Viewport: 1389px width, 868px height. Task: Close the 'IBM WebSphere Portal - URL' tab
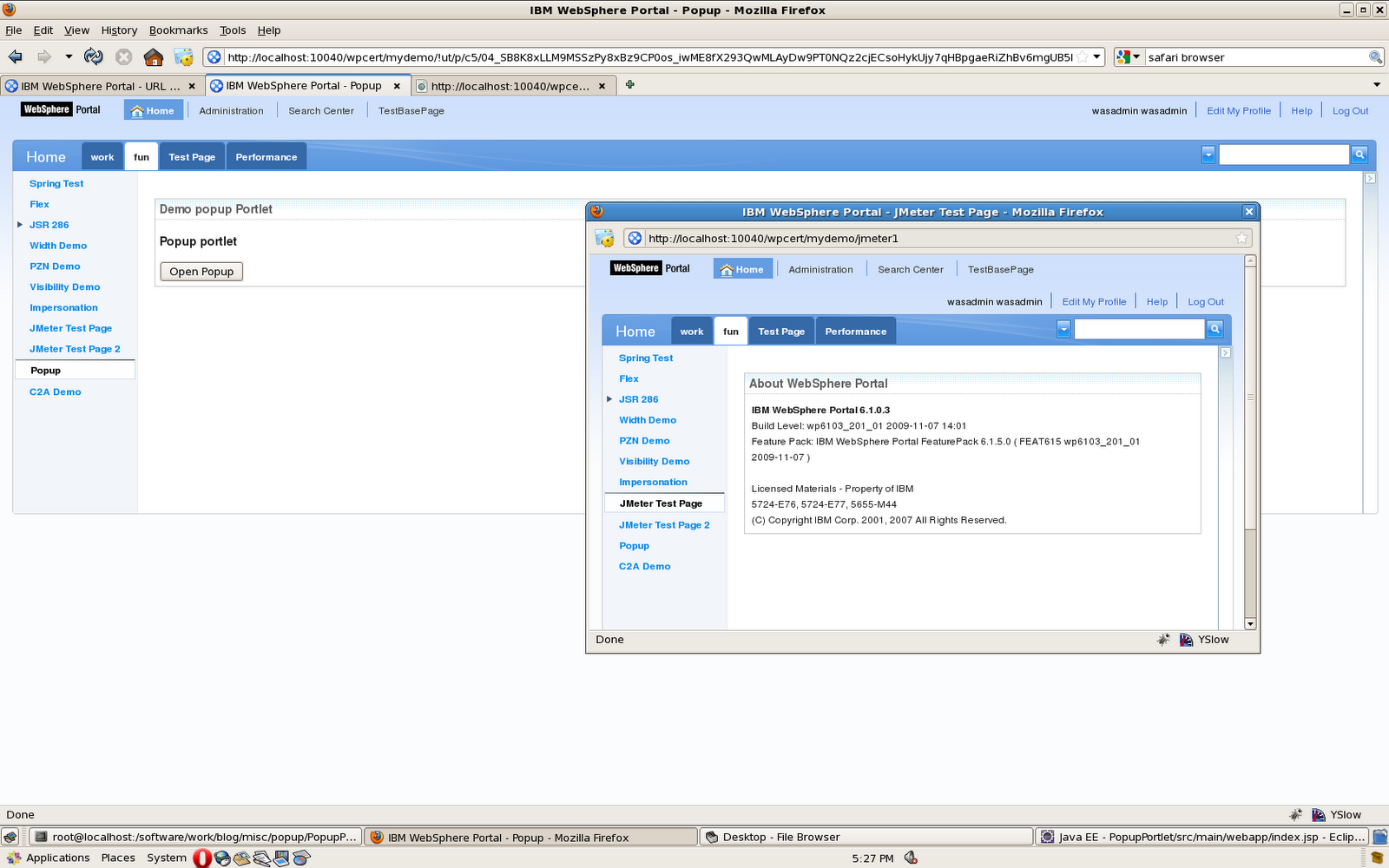click(x=192, y=86)
